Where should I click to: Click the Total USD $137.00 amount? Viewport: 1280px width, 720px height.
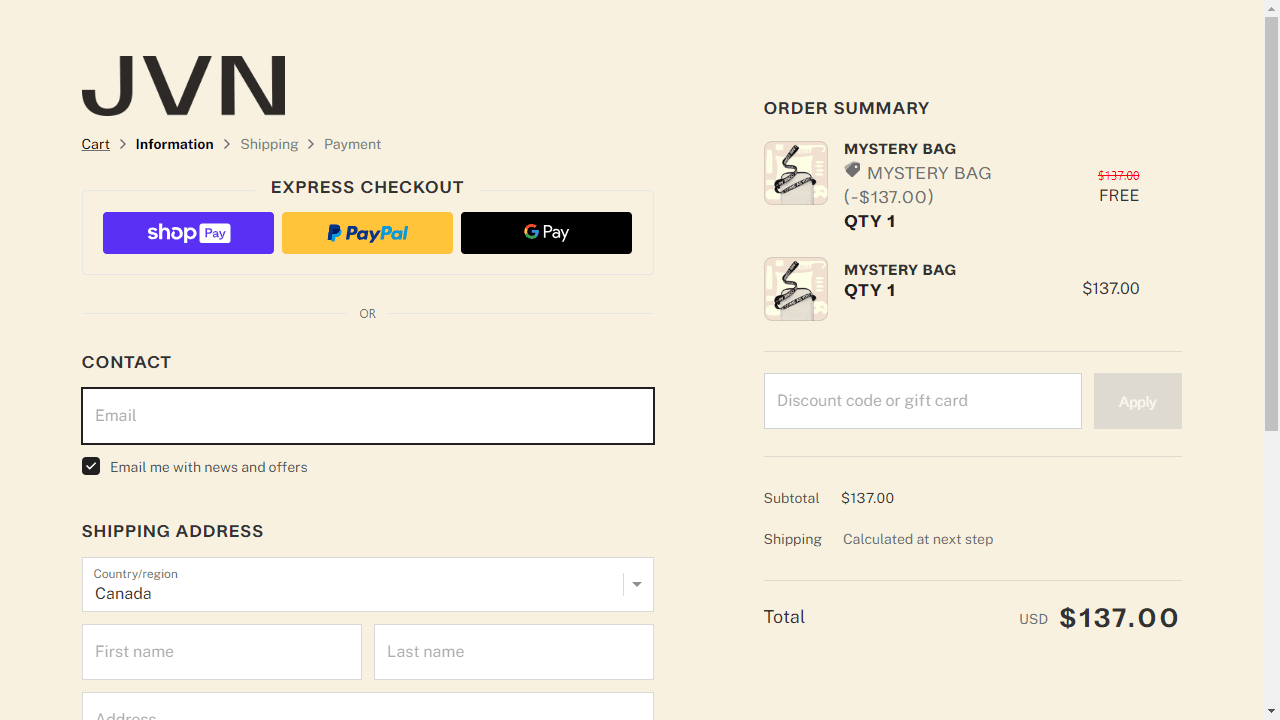point(1119,618)
